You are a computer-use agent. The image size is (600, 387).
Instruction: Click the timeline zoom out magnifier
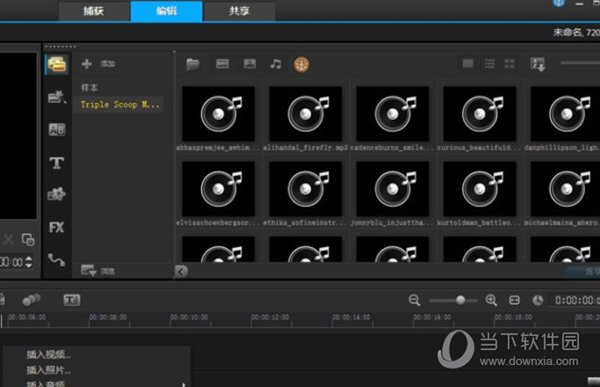point(414,300)
